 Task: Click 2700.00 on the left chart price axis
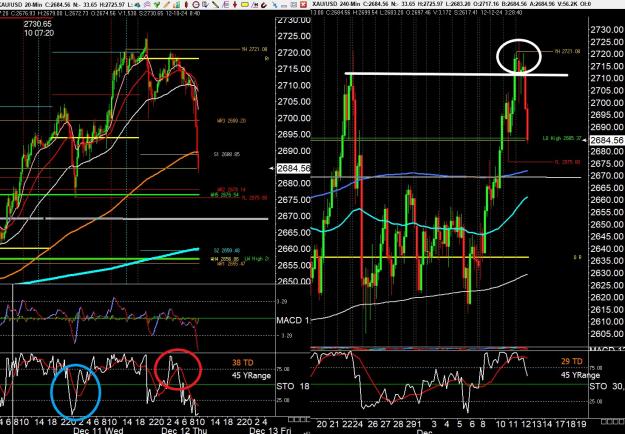(294, 118)
